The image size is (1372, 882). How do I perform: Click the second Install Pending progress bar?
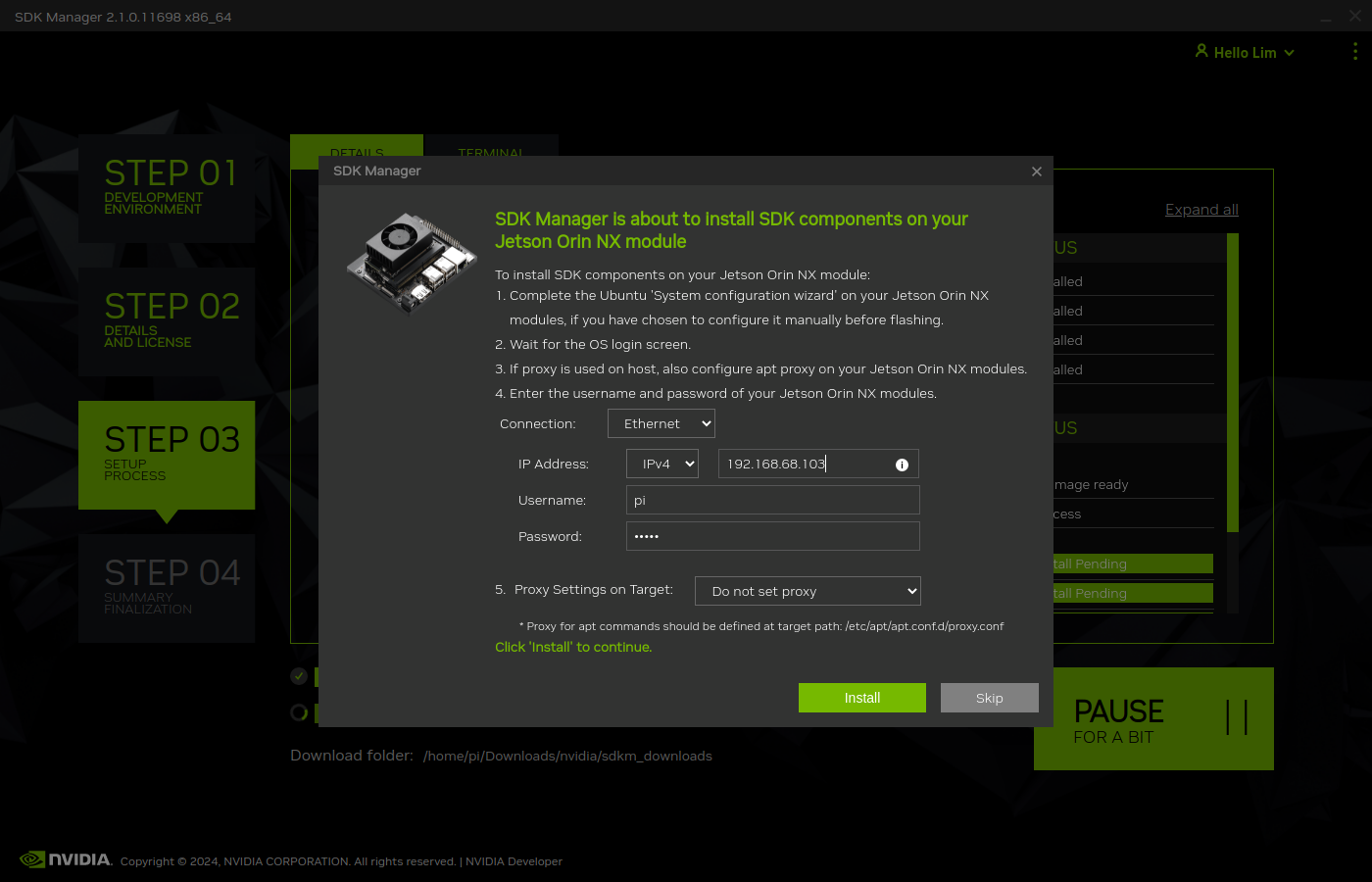coord(1133,593)
